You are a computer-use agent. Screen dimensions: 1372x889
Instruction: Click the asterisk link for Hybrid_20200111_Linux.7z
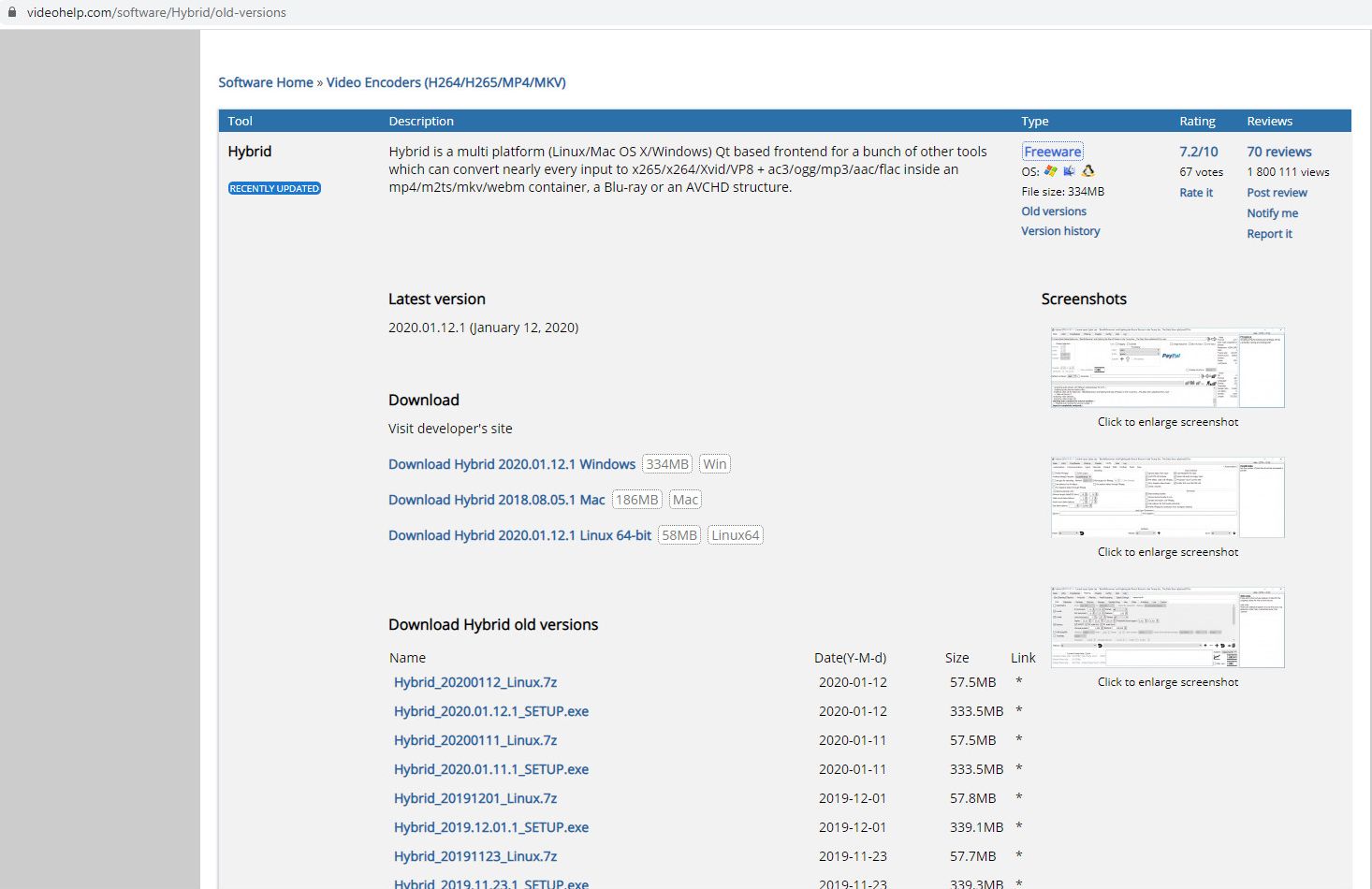click(x=1019, y=740)
